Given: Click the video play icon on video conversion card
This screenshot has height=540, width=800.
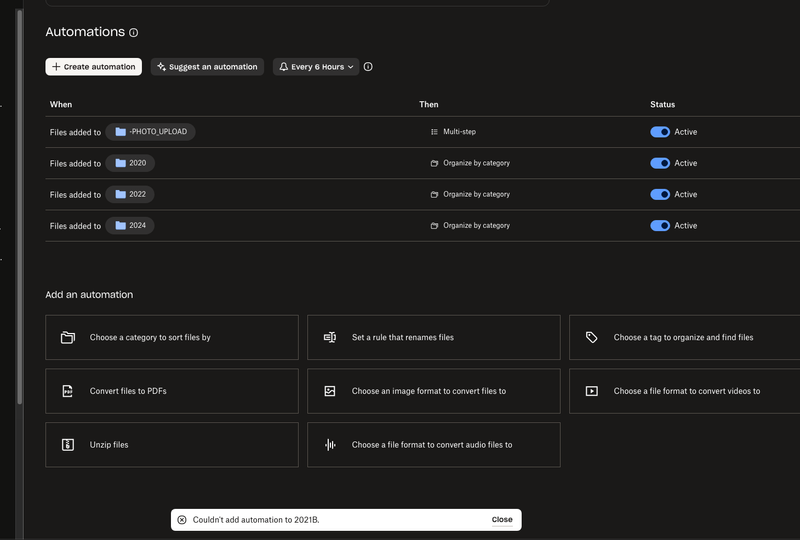Looking at the screenshot, I should (592, 391).
